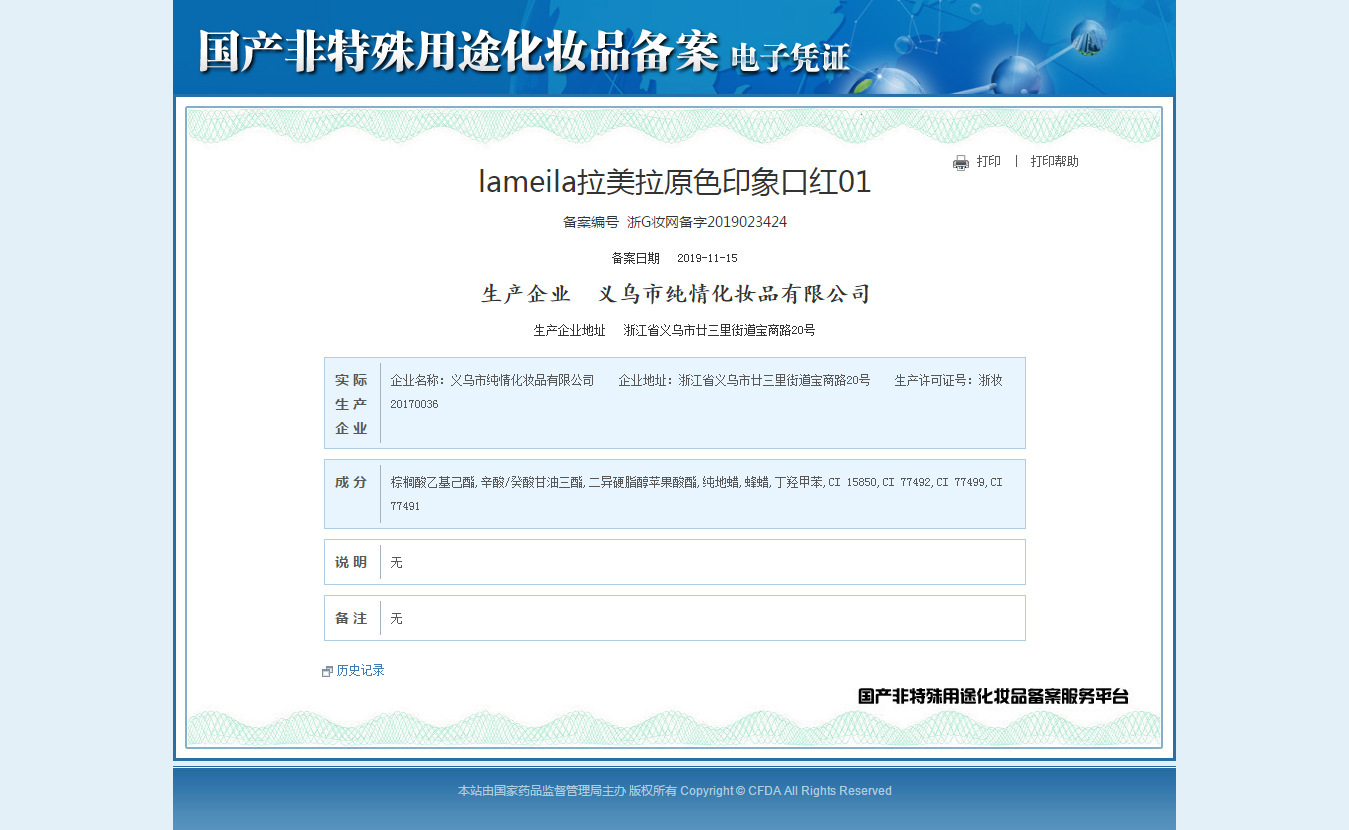Click the product title lameila拉美拉原色印象口红01

(675, 182)
